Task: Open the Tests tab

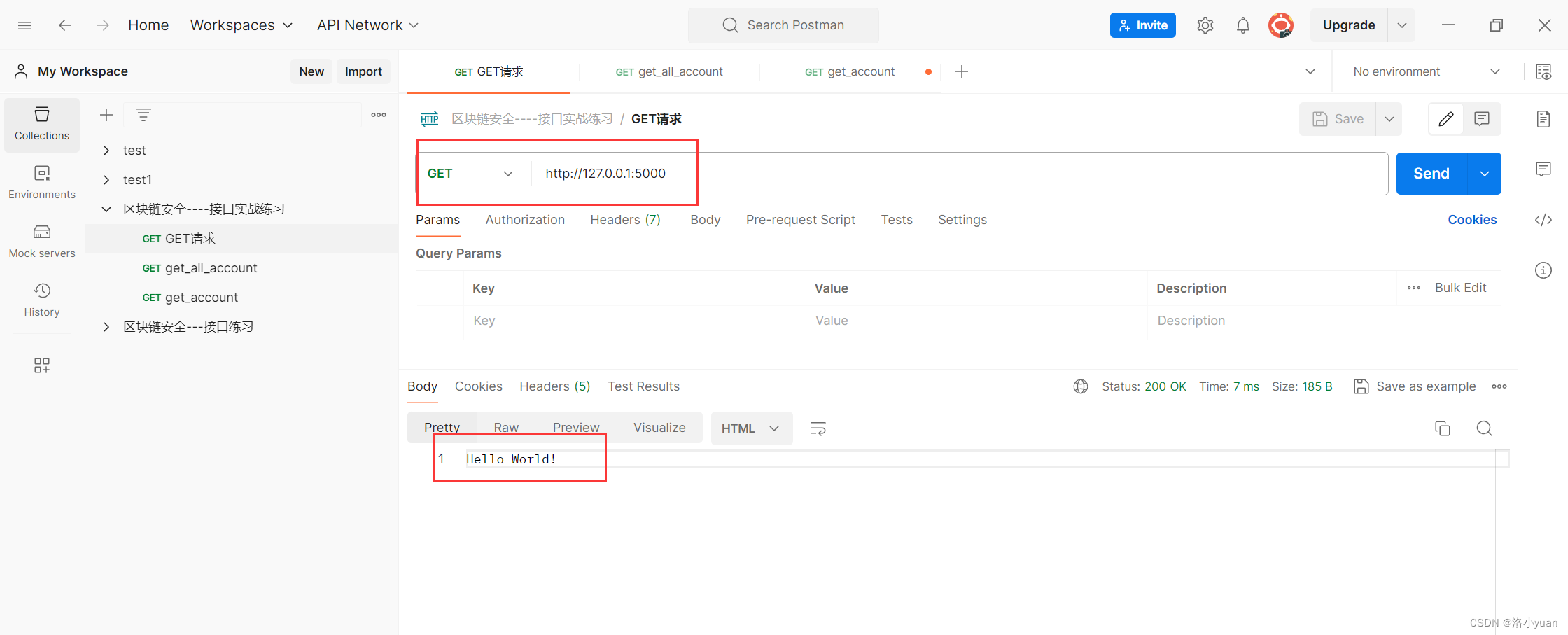Action: click(897, 220)
